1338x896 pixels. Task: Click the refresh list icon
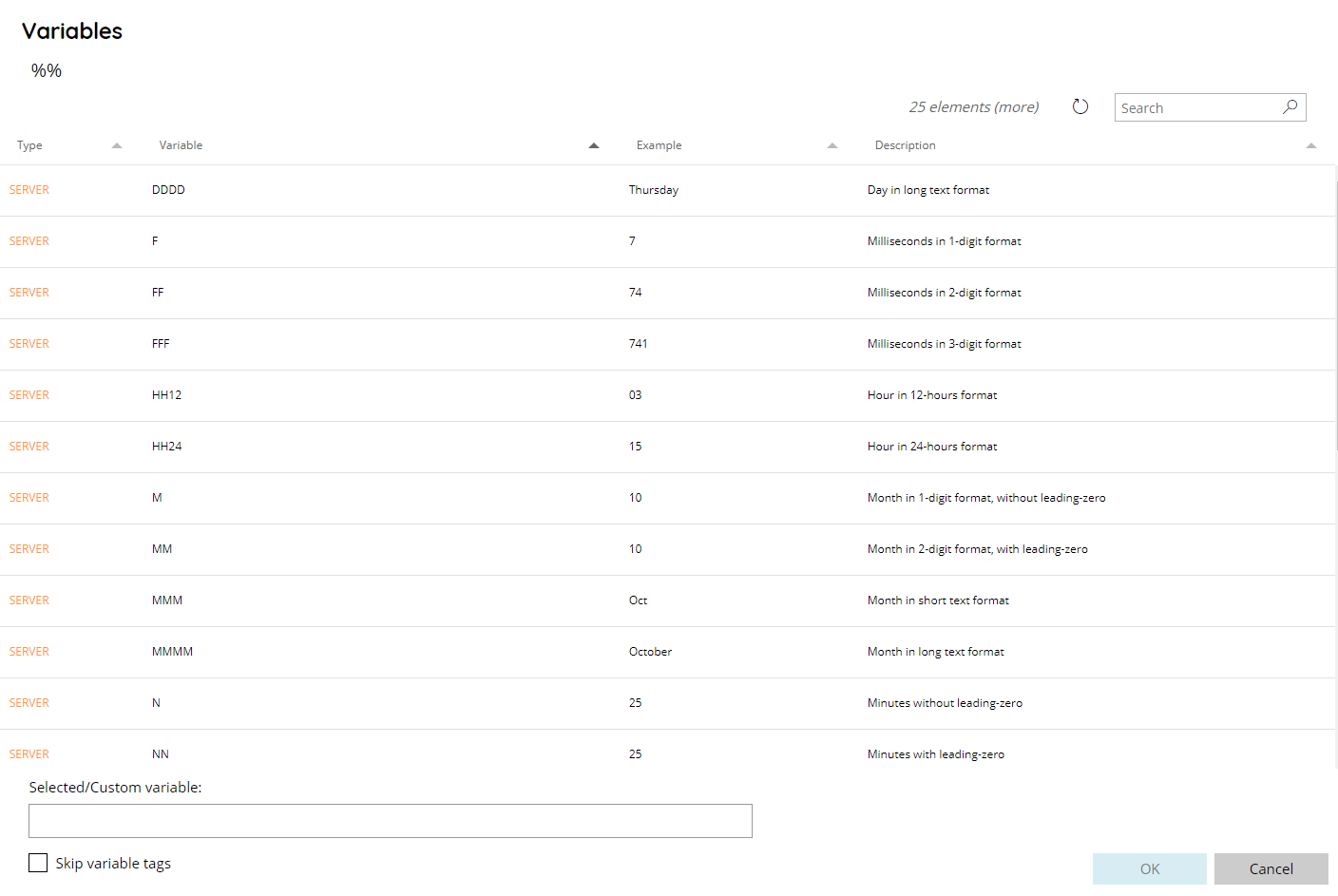click(x=1080, y=106)
